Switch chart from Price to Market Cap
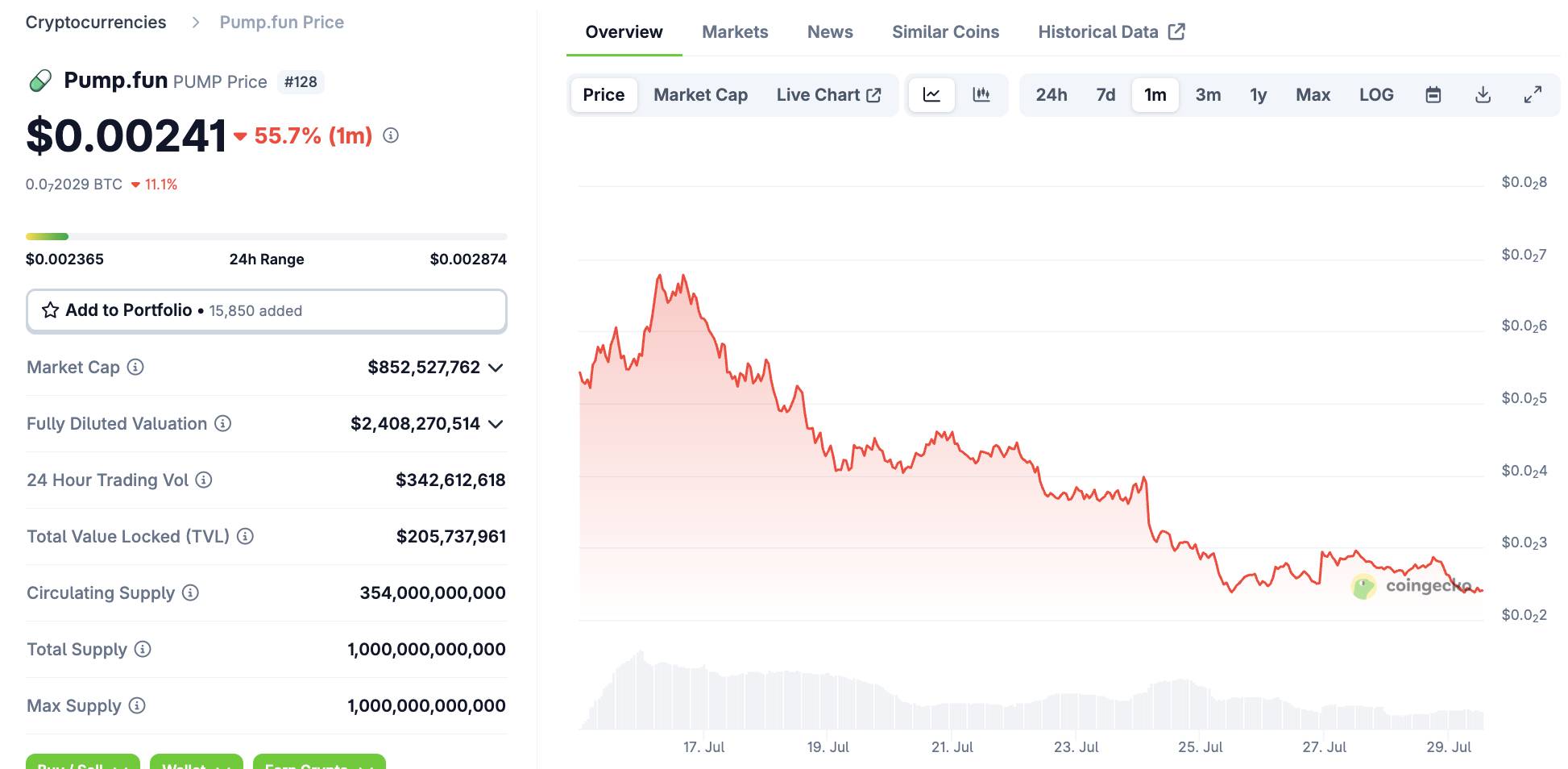The height and width of the screenshot is (769, 1568). pyautogui.click(x=699, y=94)
